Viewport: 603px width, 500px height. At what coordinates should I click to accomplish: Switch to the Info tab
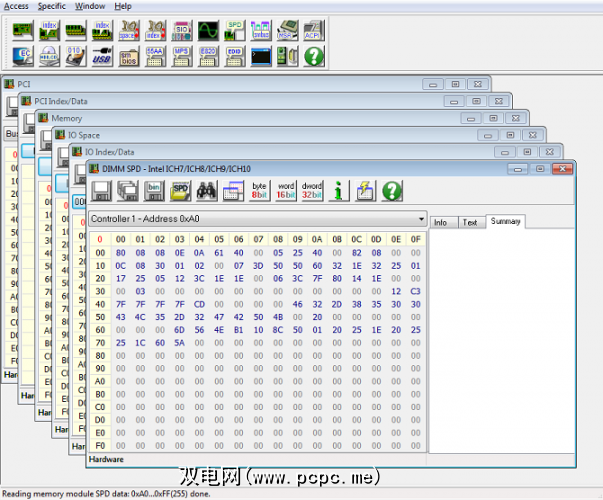tap(440, 222)
